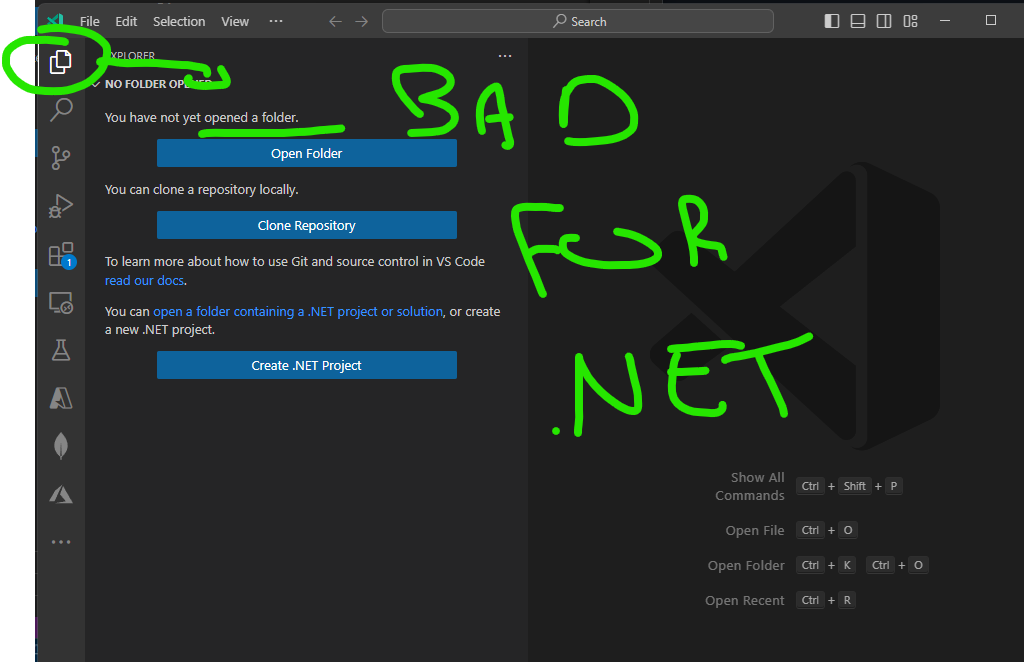Open Explorer panel more actions ellipsis

(x=505, y=56)
